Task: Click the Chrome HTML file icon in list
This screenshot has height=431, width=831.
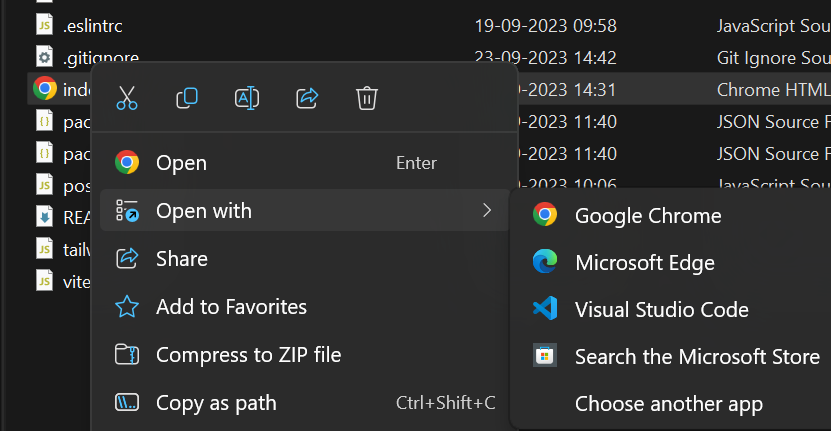Action: point(44,89)
